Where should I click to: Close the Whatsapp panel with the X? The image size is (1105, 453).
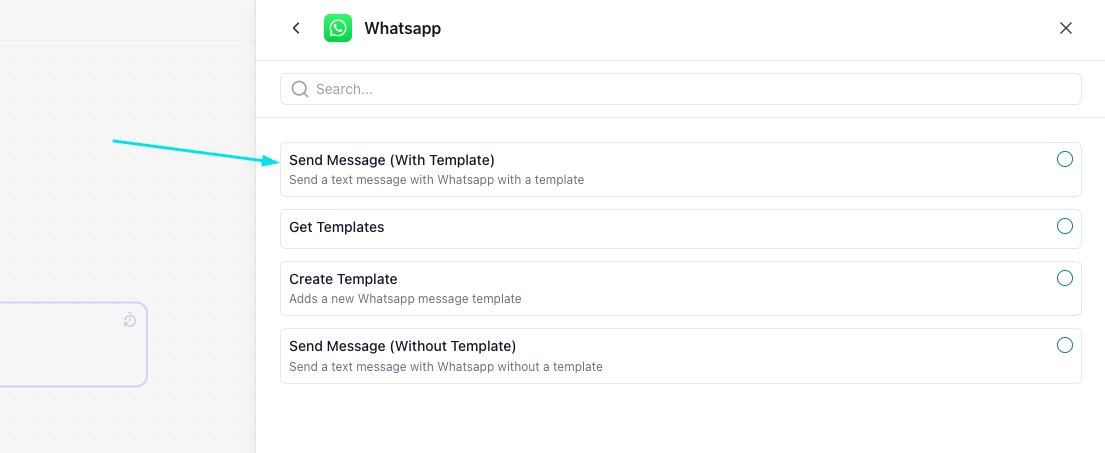pos(1066,28)
